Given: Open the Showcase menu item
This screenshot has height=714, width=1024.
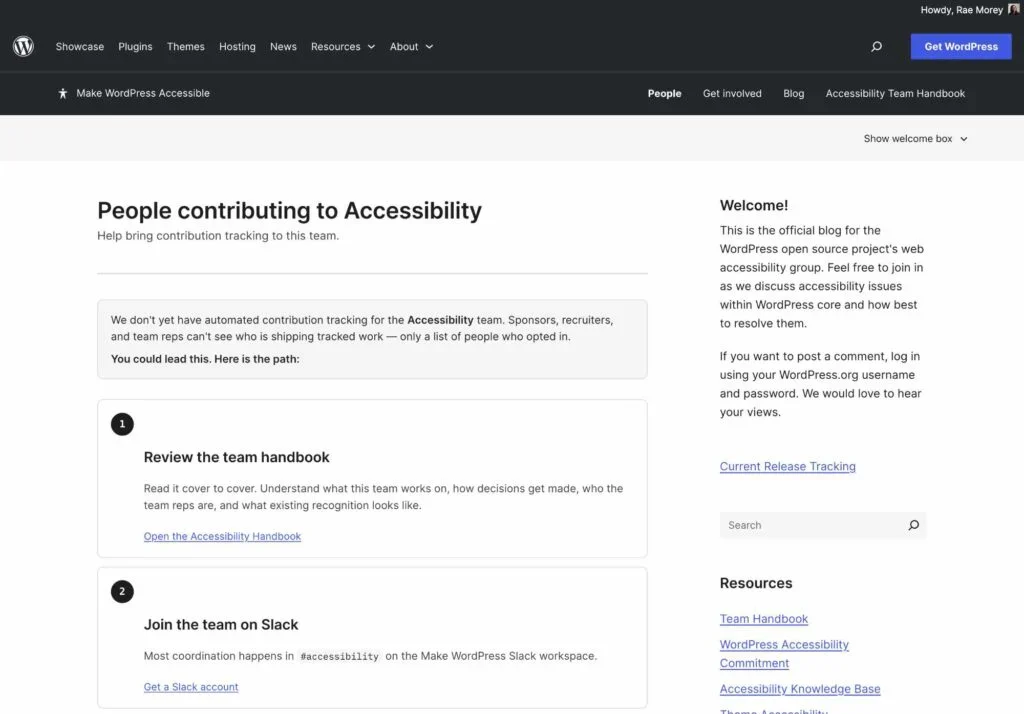Looking at the screenshot, I should coord(80,46).
